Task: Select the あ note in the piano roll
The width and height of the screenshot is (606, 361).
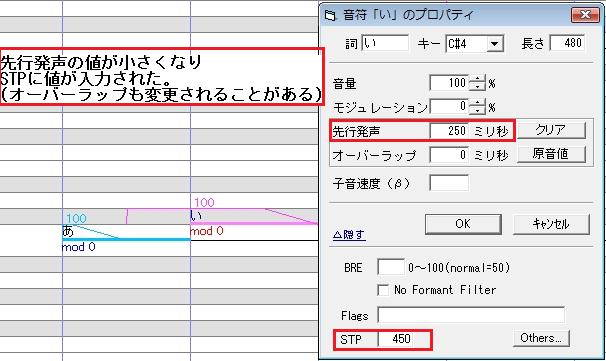Action: [x=126, y=232]
